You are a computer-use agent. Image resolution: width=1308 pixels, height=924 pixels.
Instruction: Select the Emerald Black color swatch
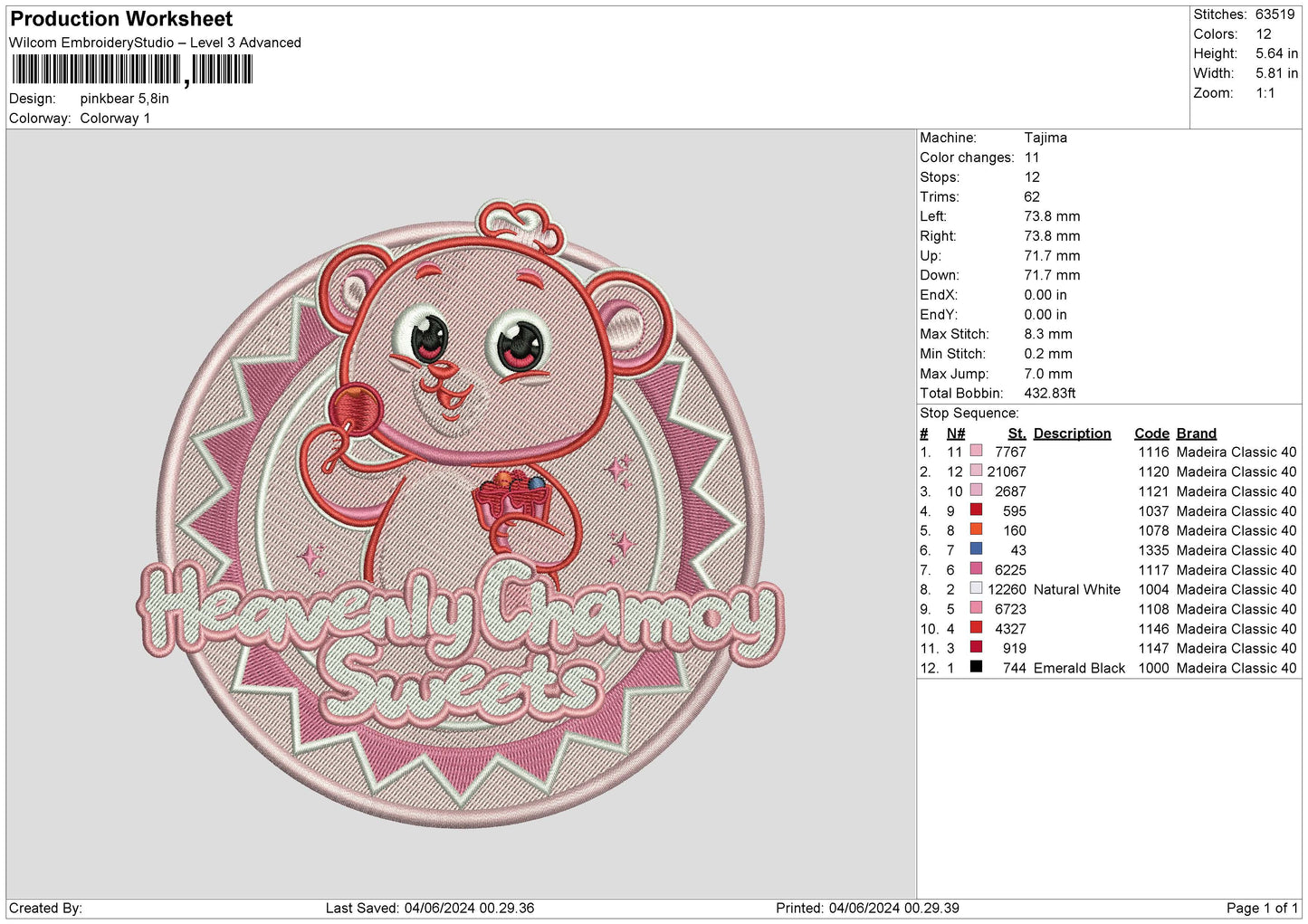(976, 667)
